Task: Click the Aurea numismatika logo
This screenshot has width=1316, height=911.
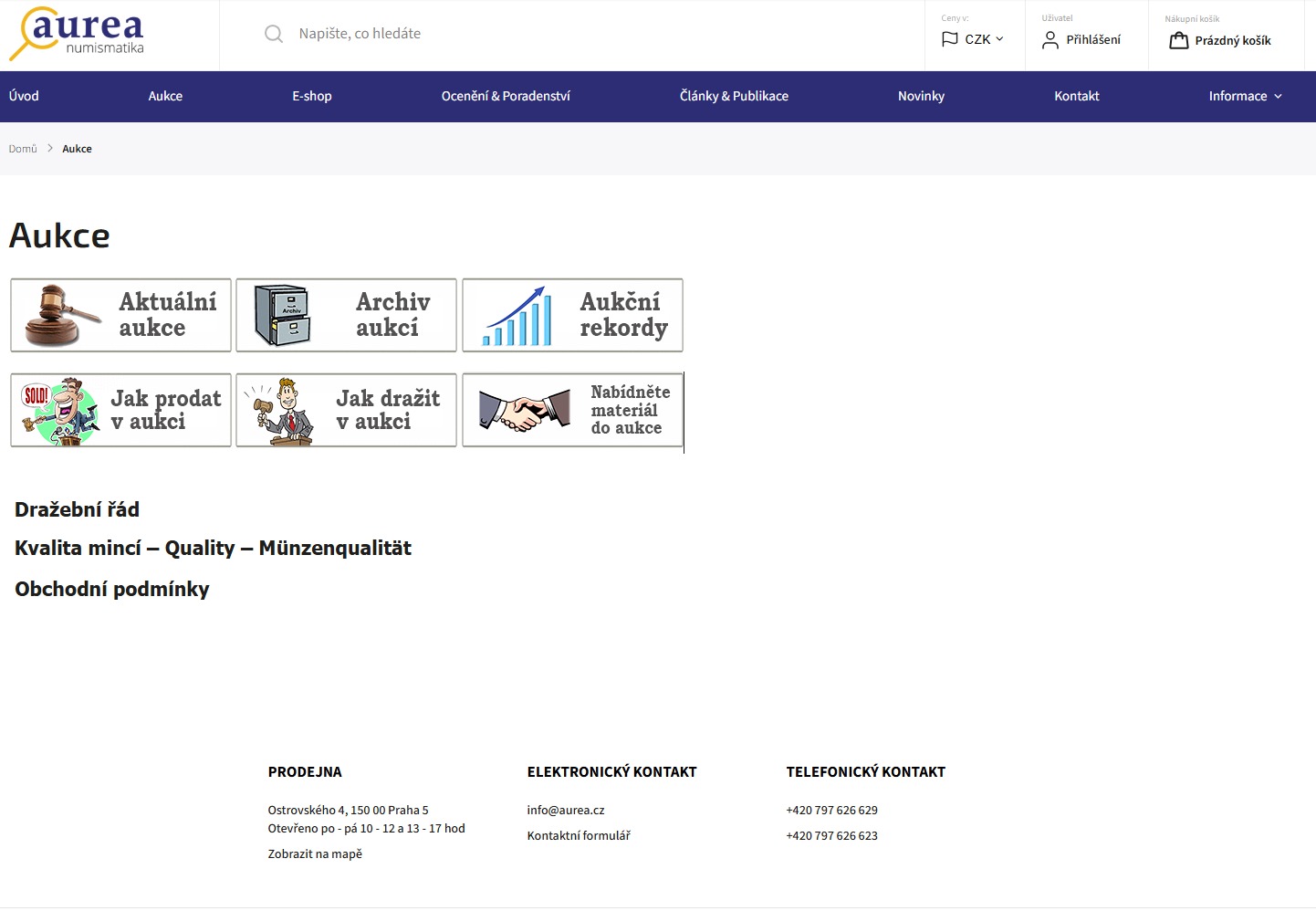Action: click(78, 34)
